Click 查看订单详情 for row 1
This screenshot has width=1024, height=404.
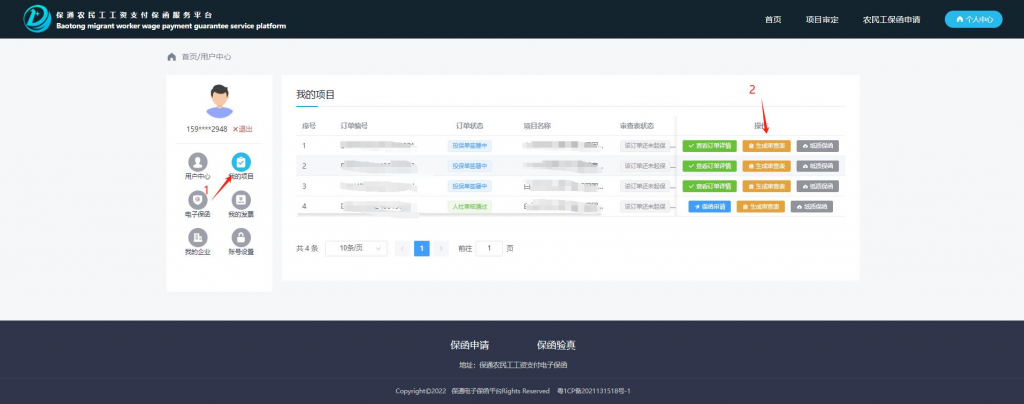709,146
